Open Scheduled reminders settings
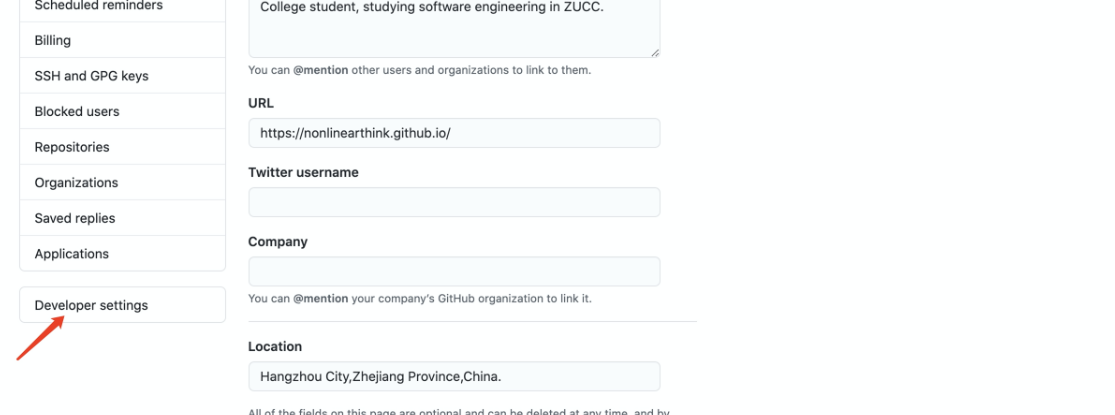 pyautogui.click(x=98, y=6)
